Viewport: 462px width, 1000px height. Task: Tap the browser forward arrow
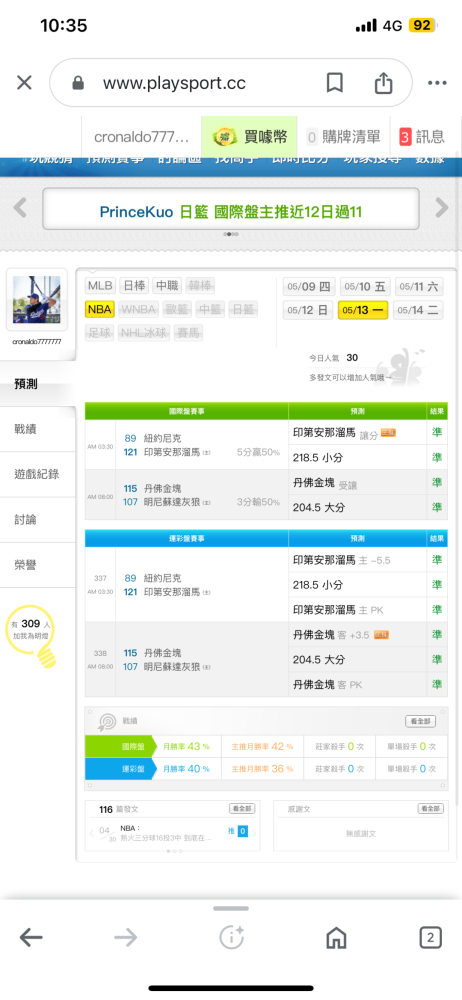pyautogui.click(x=126, y=937)
